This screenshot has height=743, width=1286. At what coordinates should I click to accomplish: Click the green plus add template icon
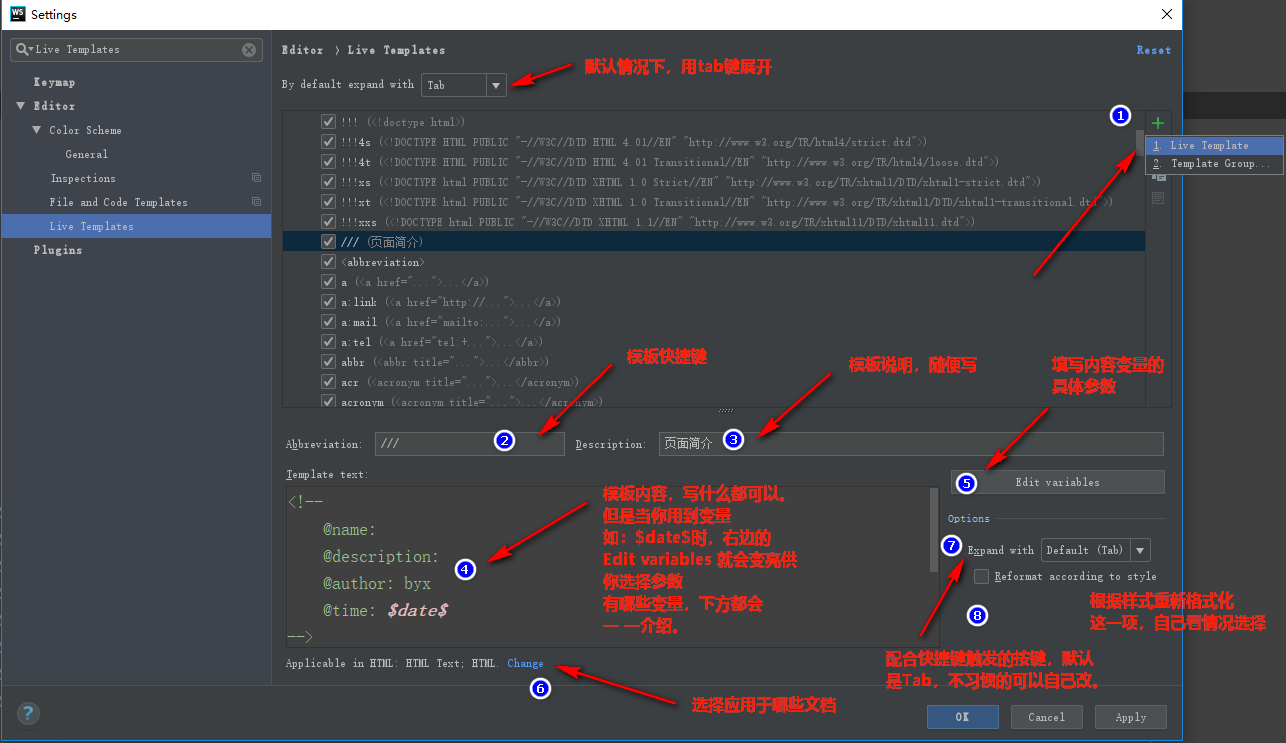(x=1158, y=123)
